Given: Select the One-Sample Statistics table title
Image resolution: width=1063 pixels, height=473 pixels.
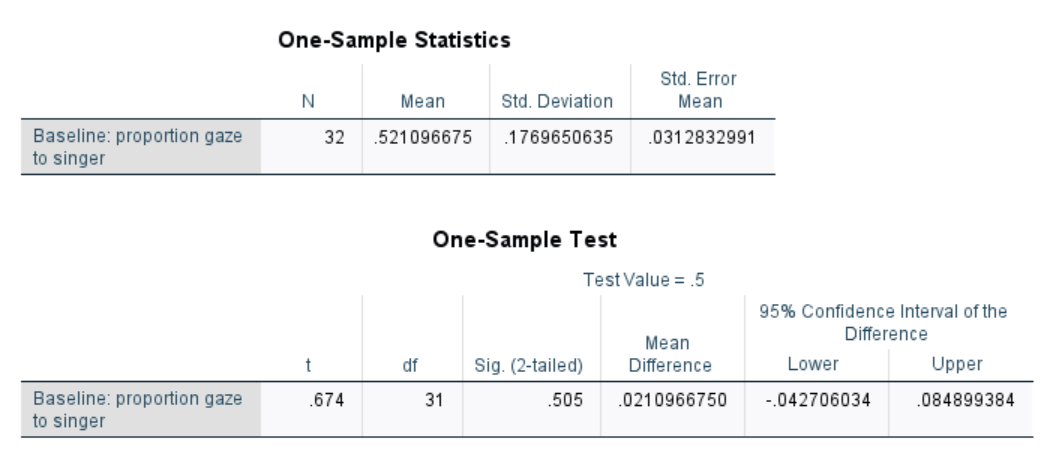Looking at the screenshot, I should (x=394, y=40).
